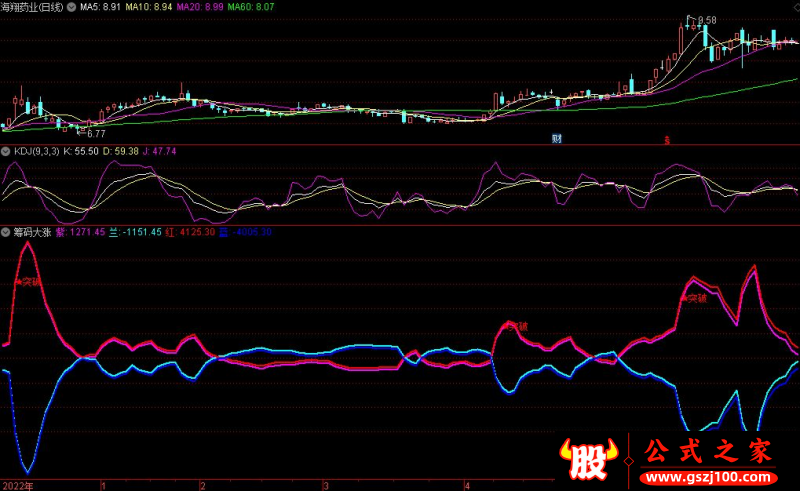The image size is (800, 491).
Task: Click the last 突破 signal at the right
Action: pyautogui.click(x=696, y=299)
